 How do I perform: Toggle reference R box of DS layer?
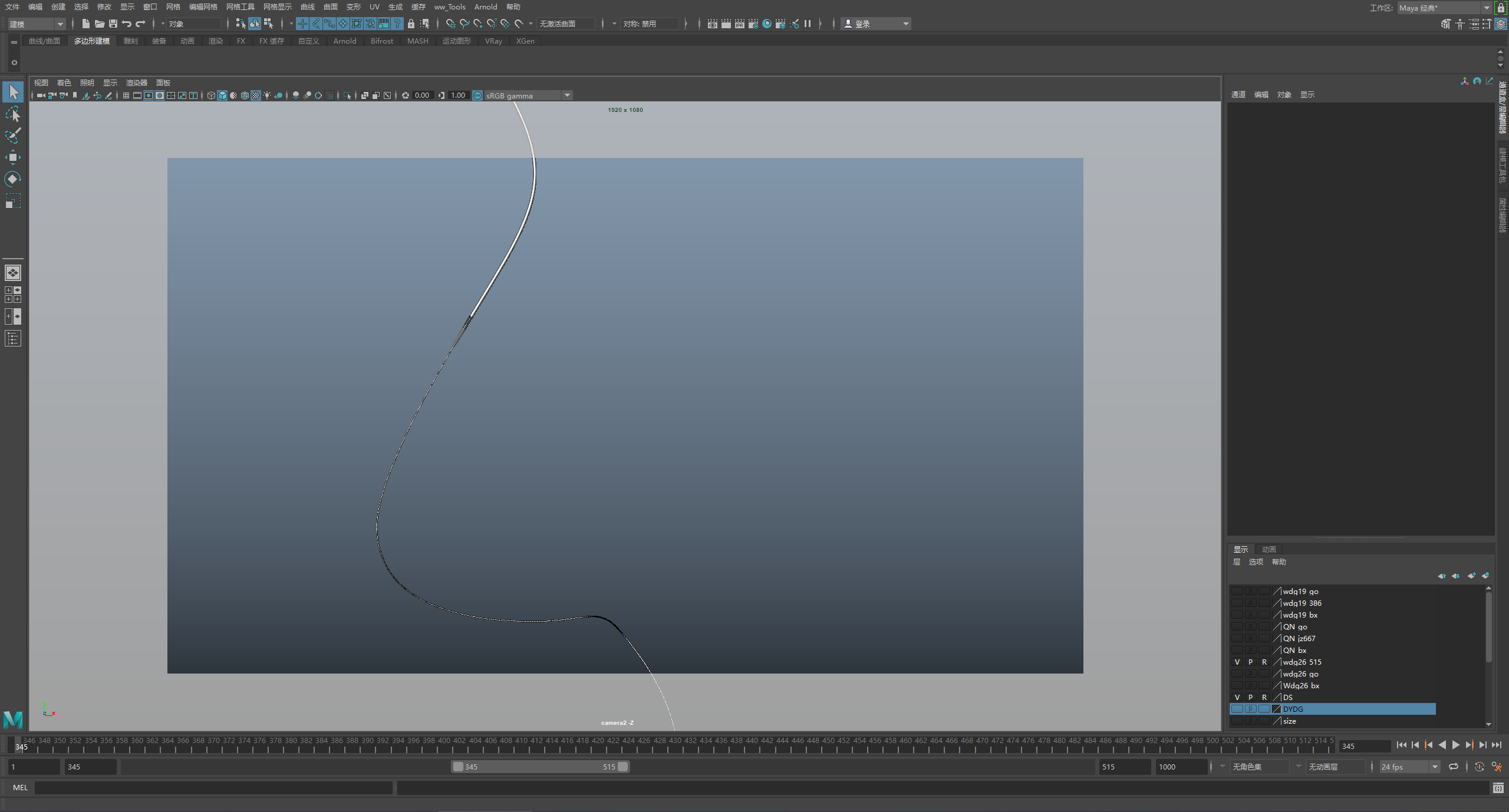click(1264, 697)
